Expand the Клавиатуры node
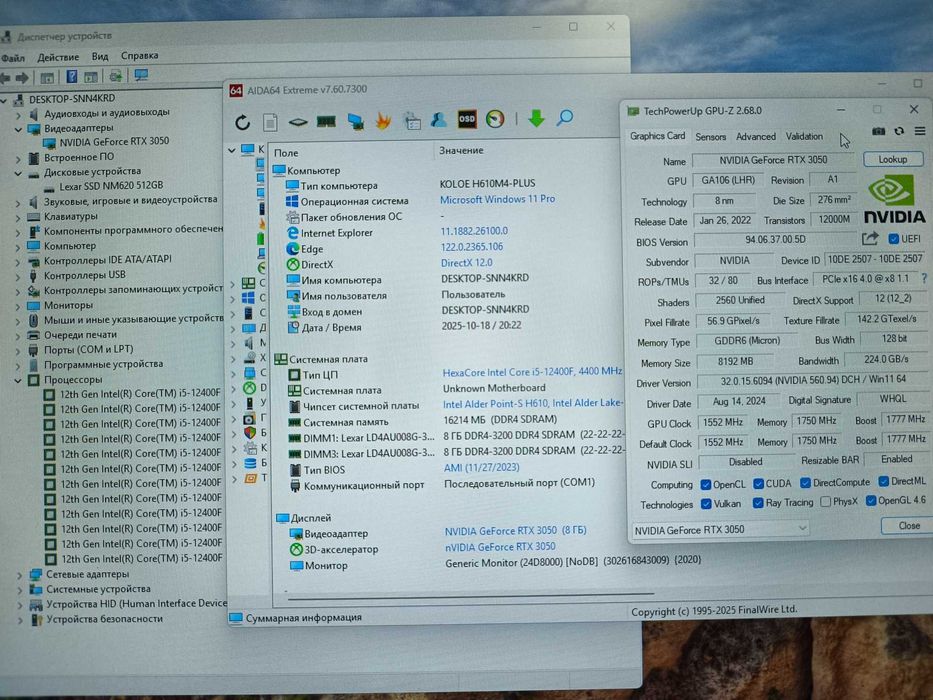The image size is (933, 700). point(18,217)
